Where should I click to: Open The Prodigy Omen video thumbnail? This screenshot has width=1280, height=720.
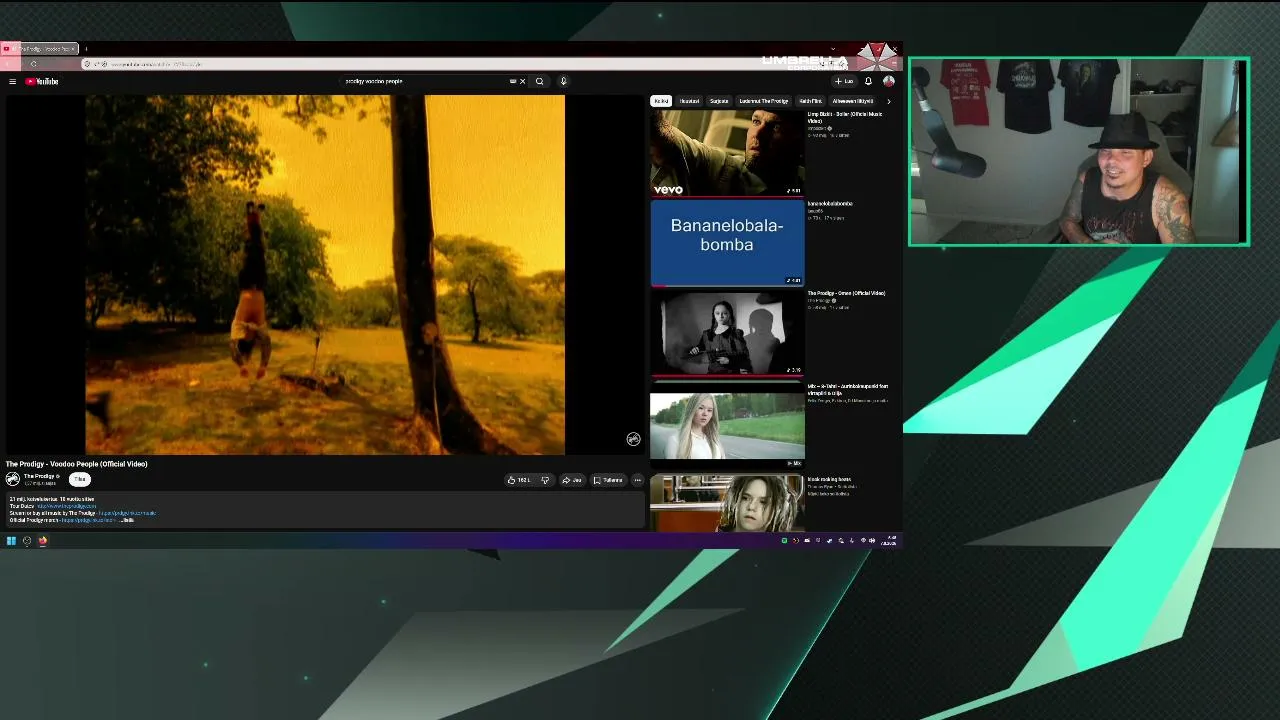coord(727,334)
